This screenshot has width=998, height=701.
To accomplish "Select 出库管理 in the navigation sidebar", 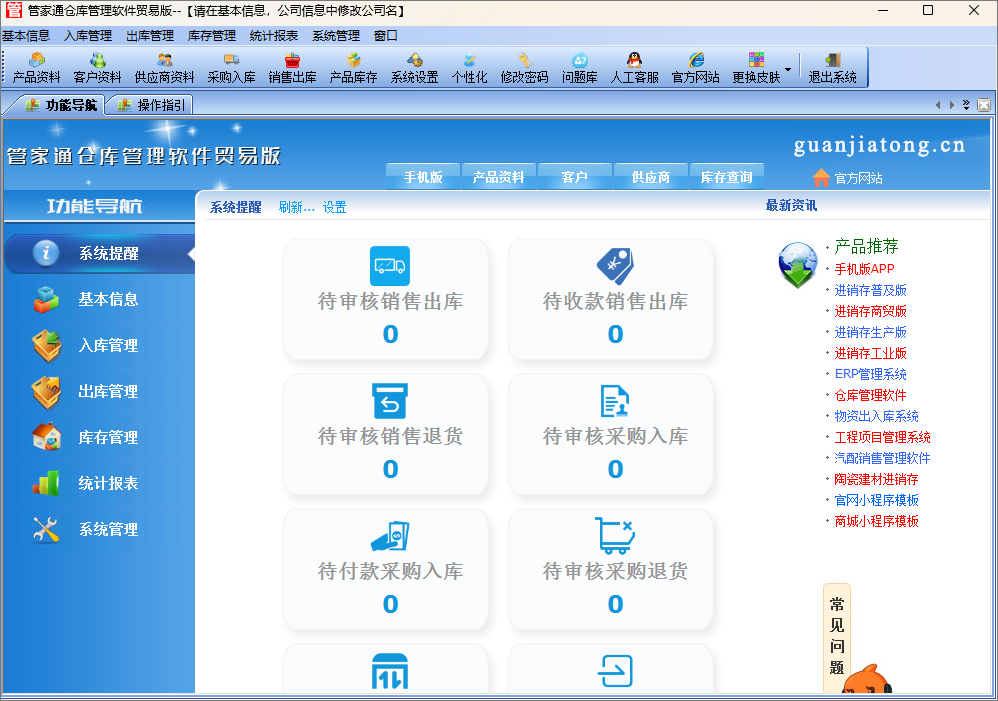I will [99, 391].
